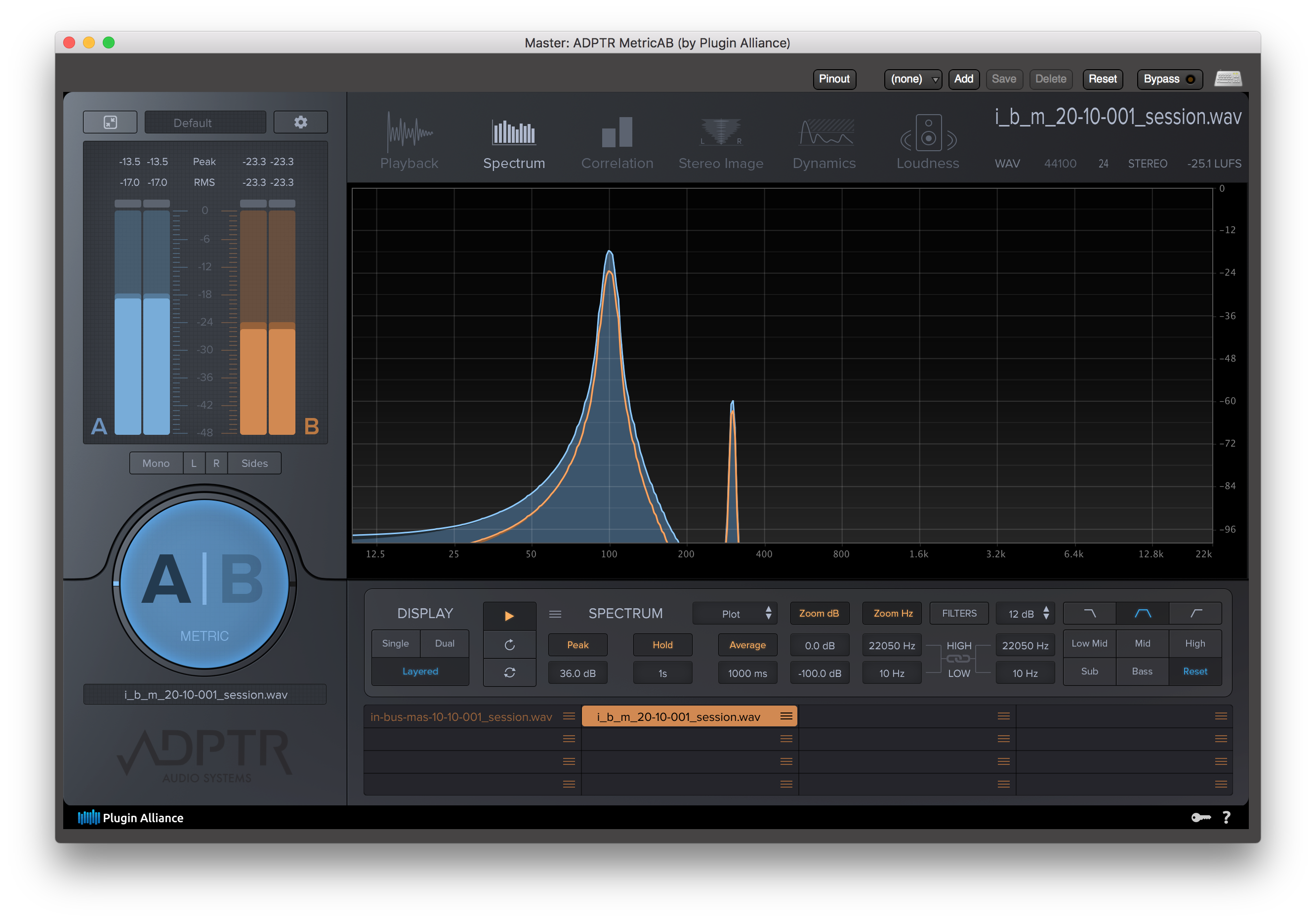Click the Zoom Hz button
Viewport: 1316px width, 922px height.
click(893, 614)
